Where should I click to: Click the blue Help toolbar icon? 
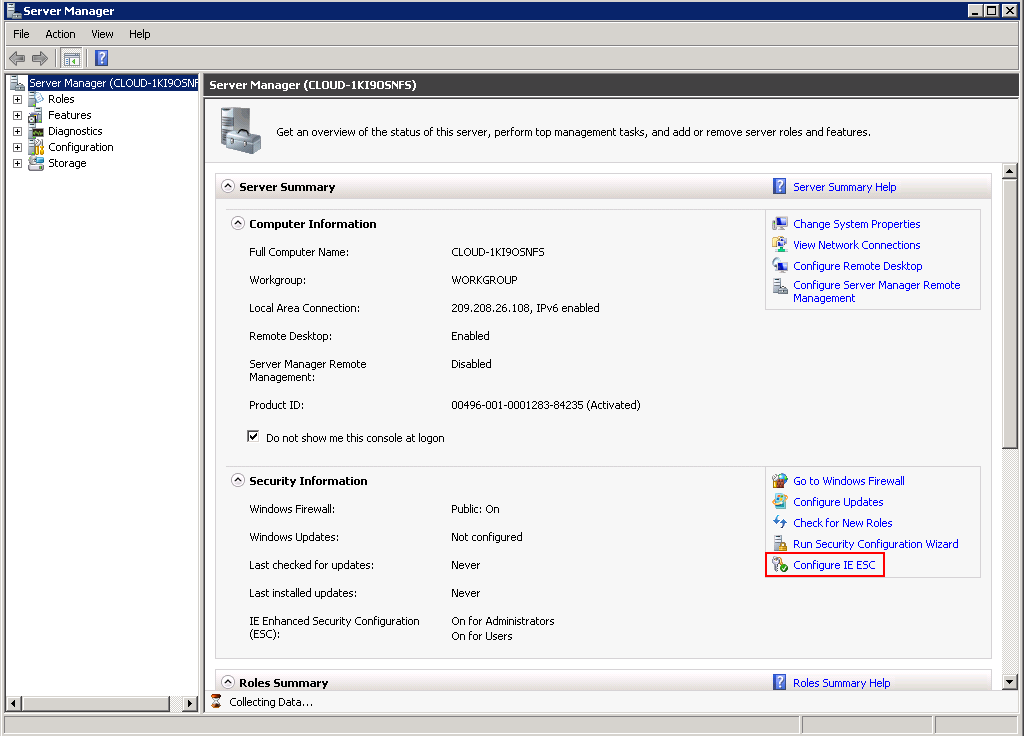(101, 58)
